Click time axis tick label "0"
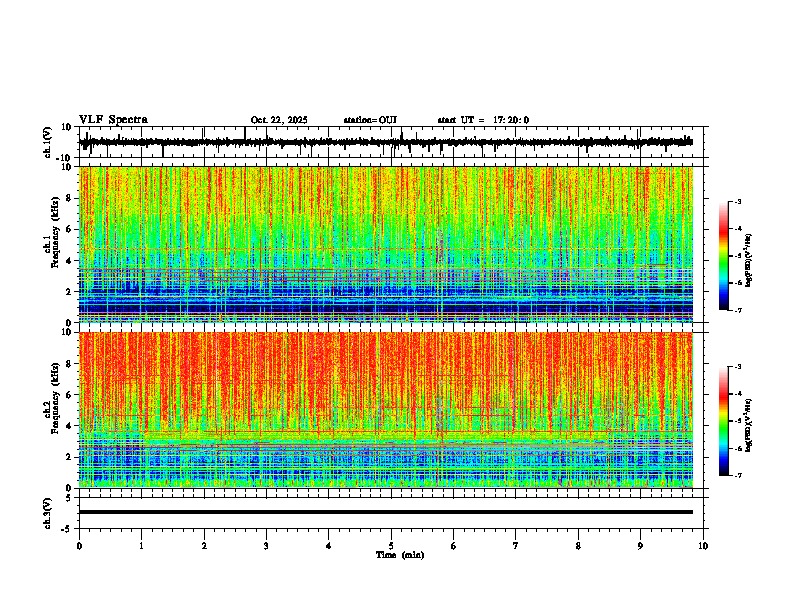 pyautogui.click(x=79, y=546)
